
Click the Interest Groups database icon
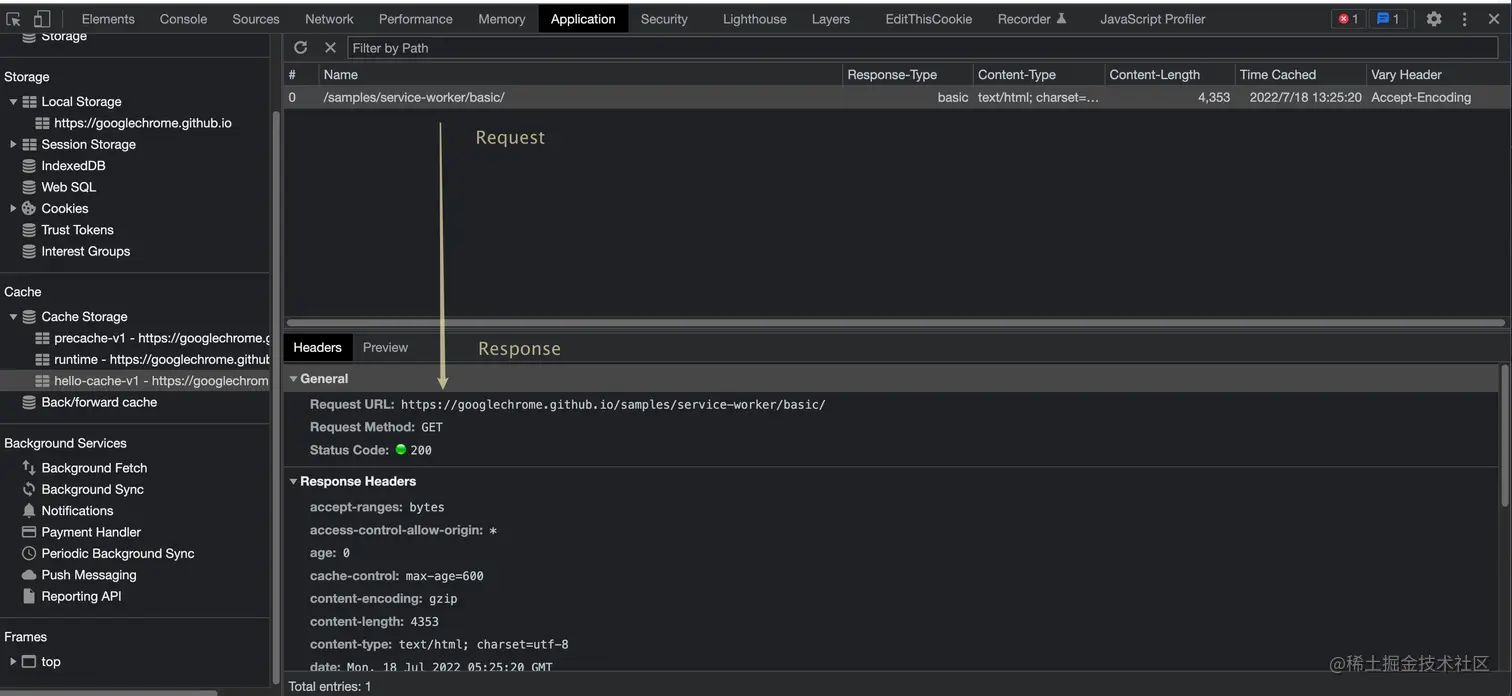click(29, 252)
